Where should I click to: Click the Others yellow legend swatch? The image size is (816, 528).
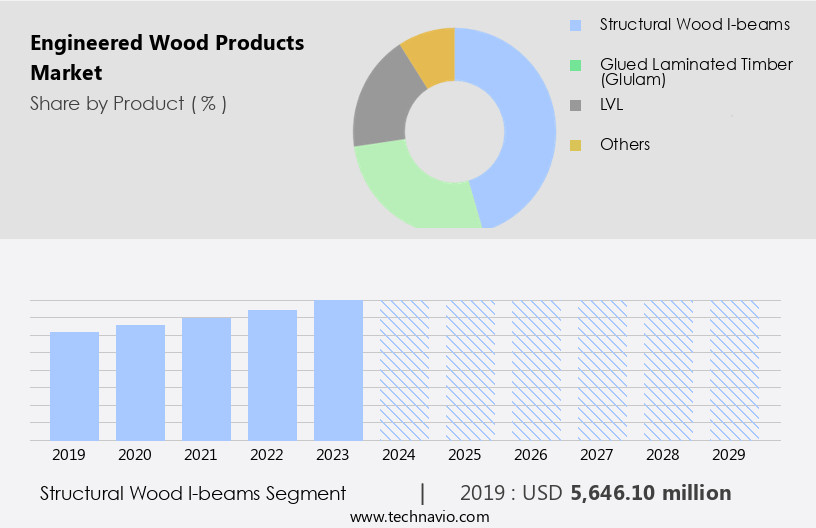[x=575, y=145]
